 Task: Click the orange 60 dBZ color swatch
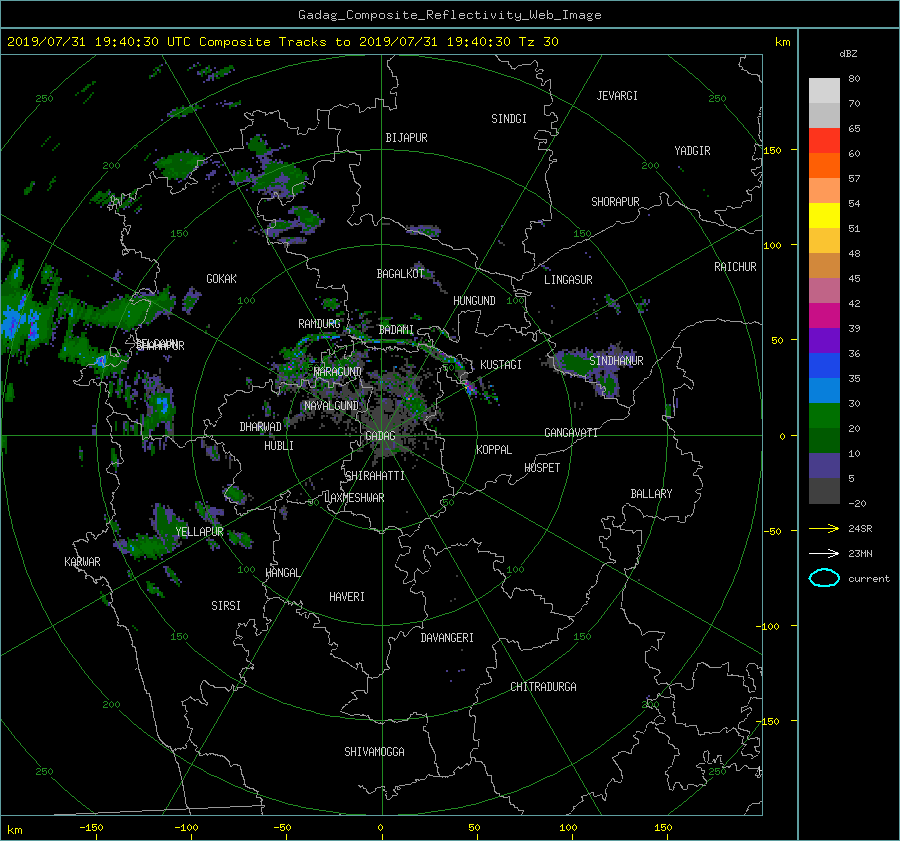[x=824, y=166]
